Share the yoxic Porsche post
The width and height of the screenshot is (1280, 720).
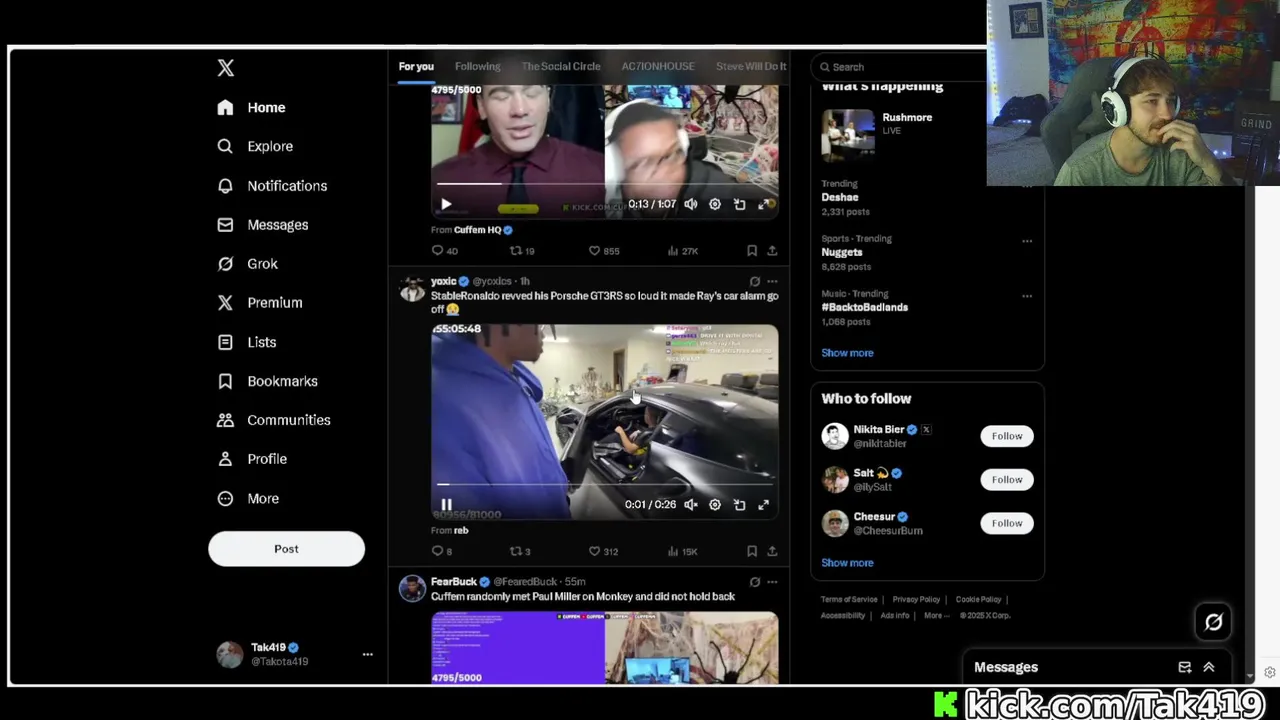click(x=772, y=551)
